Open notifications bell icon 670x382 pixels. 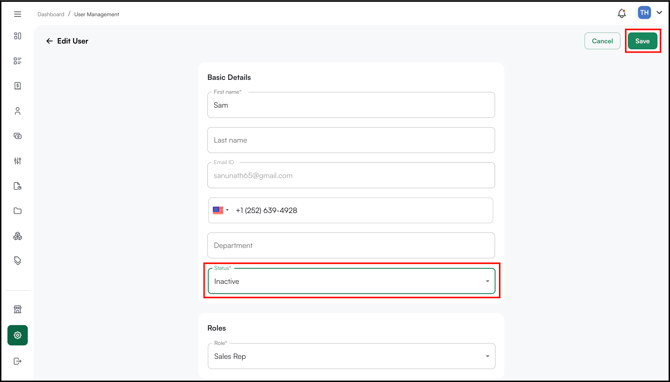point(622,14)
